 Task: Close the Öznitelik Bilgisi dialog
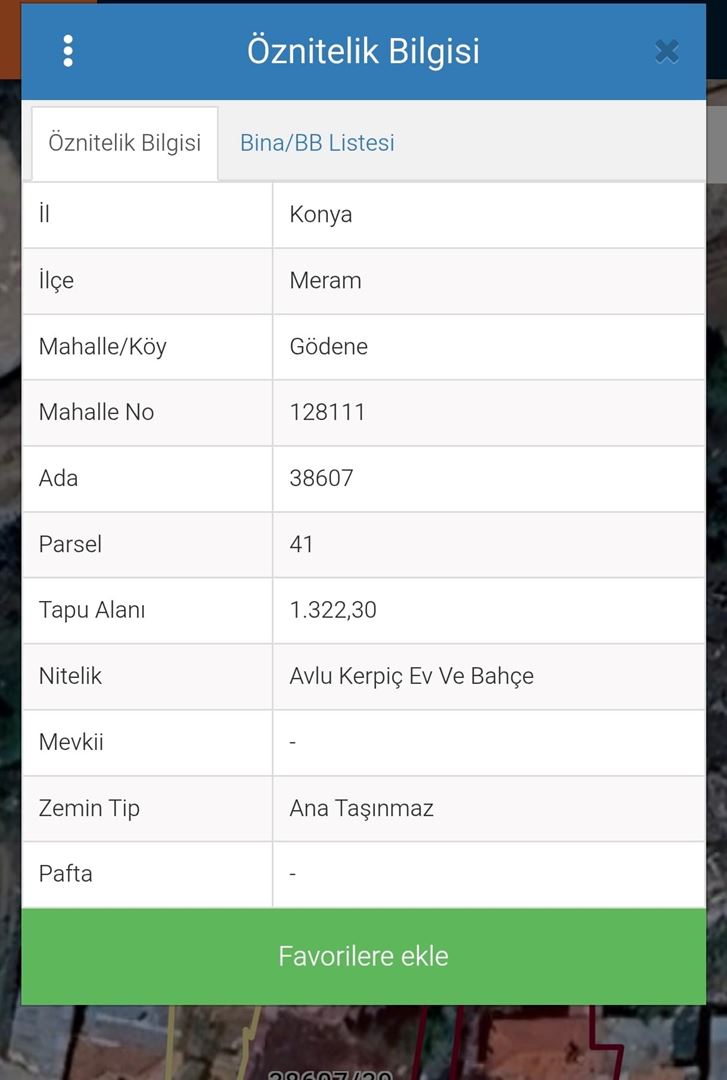[666, 51]
